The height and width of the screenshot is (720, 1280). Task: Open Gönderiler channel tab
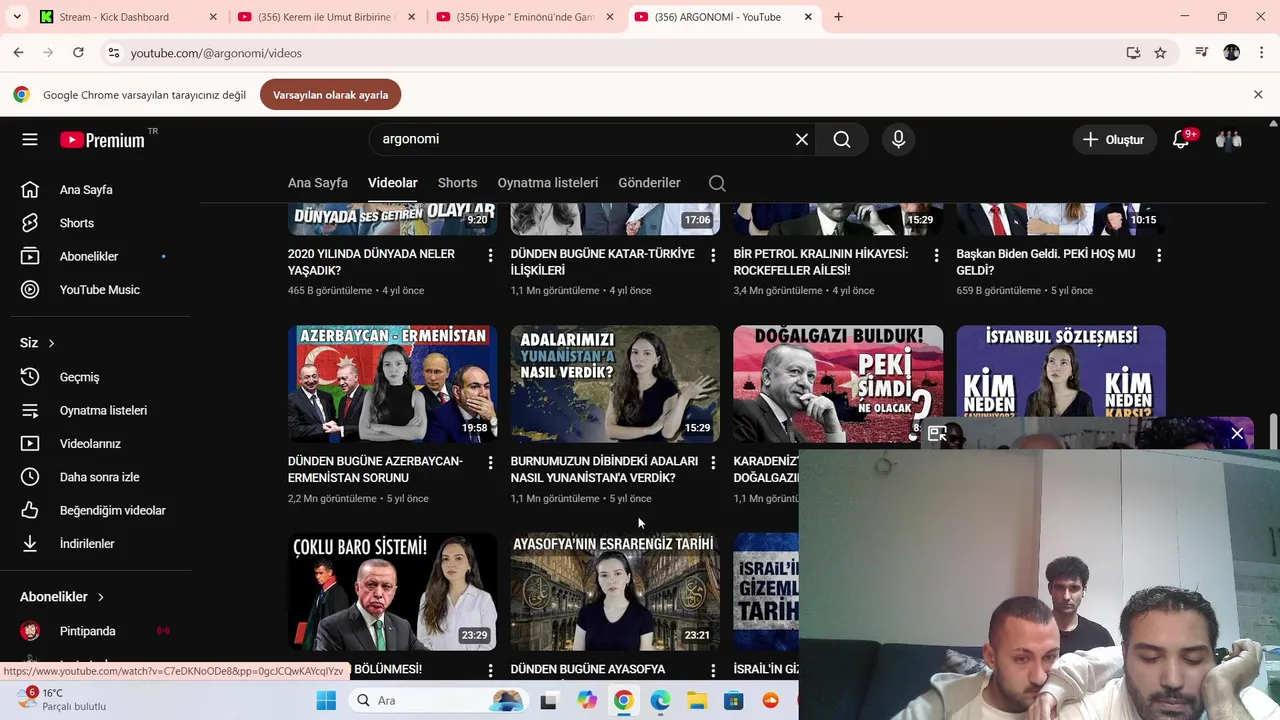pyautogui.click(x=649, y=183)
